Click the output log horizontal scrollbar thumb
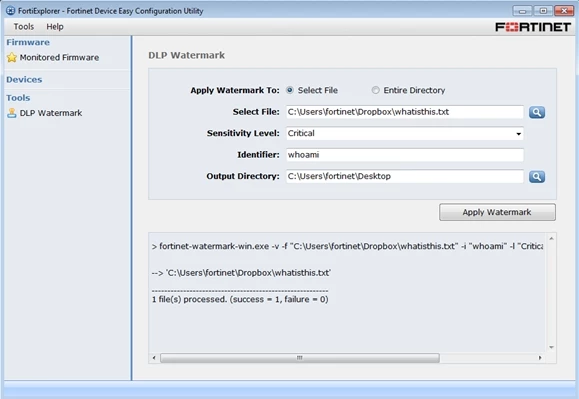579x399 pixels. tap(300, 358)
